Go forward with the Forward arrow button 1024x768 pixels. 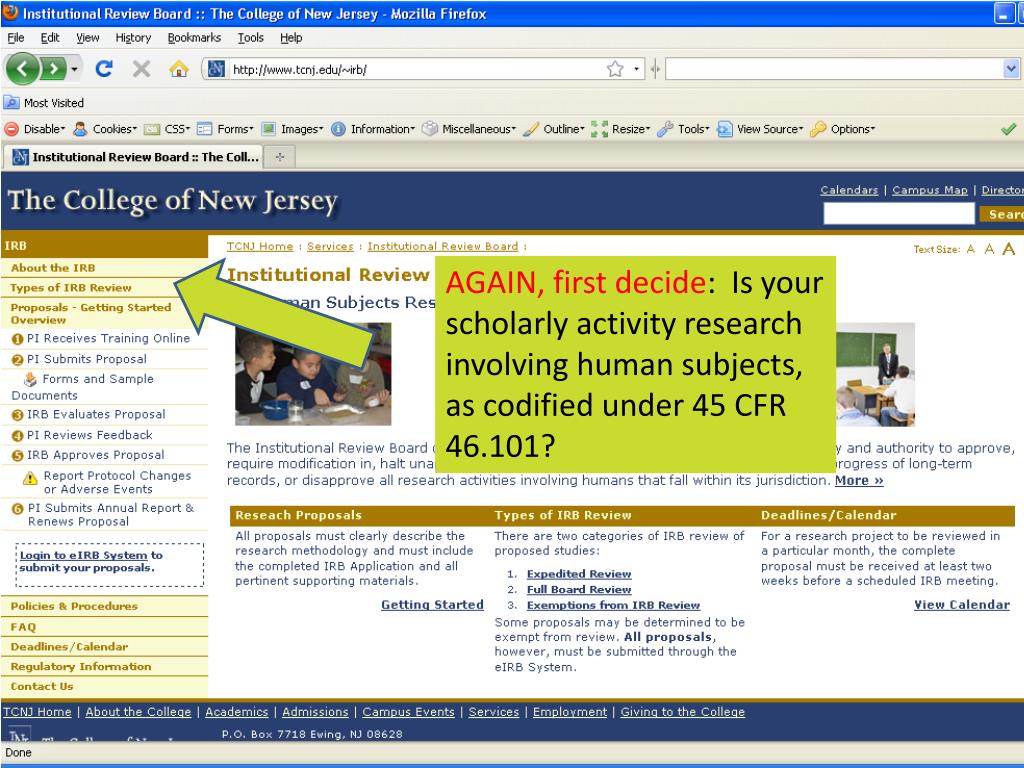click(54, 69)
